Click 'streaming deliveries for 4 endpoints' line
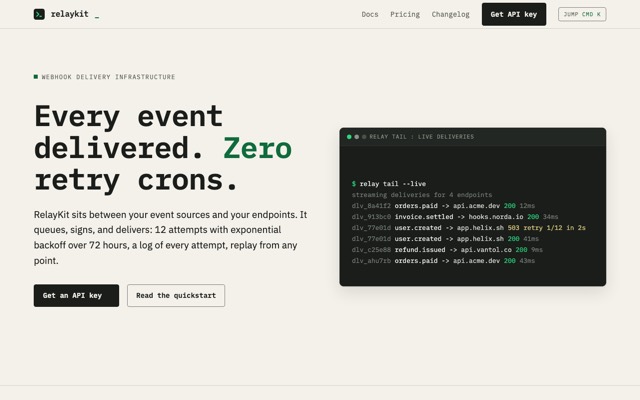 point(422,195)
